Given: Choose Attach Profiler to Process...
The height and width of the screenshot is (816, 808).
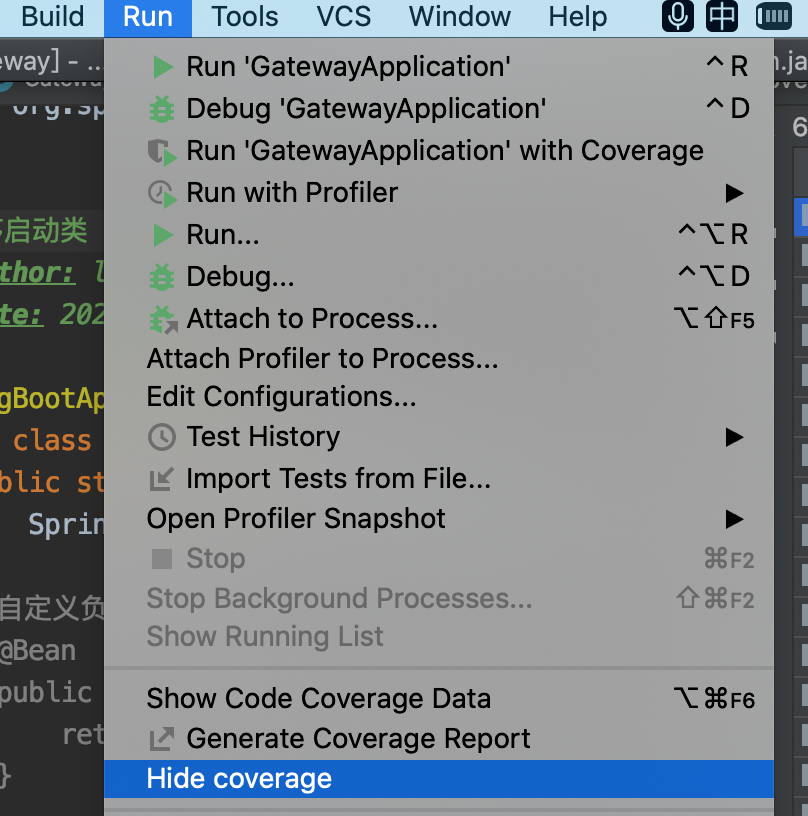Looking at the screenshot, I should (x=322, y=359).
